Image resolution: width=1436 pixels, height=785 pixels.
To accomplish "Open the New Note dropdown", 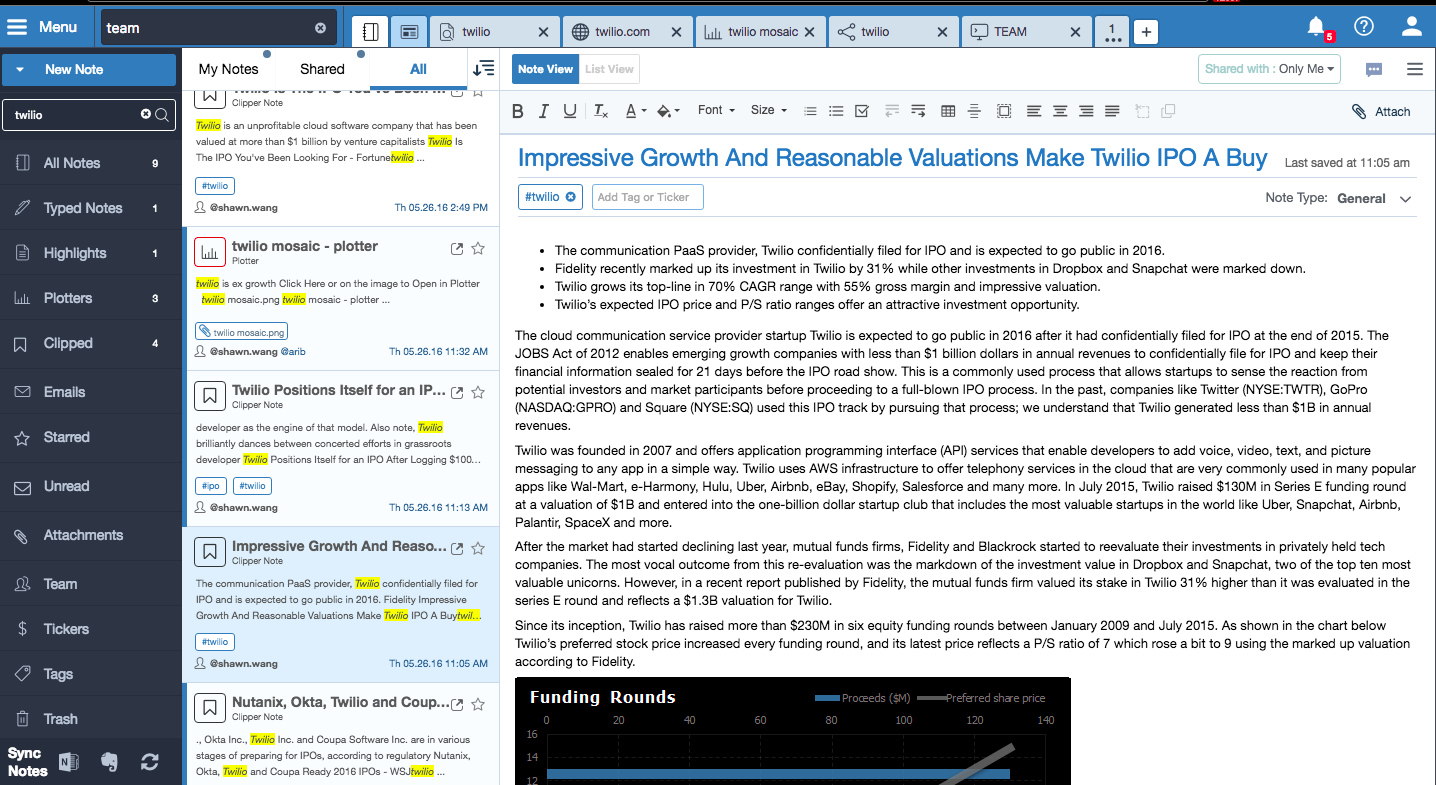I will (89, 69).
